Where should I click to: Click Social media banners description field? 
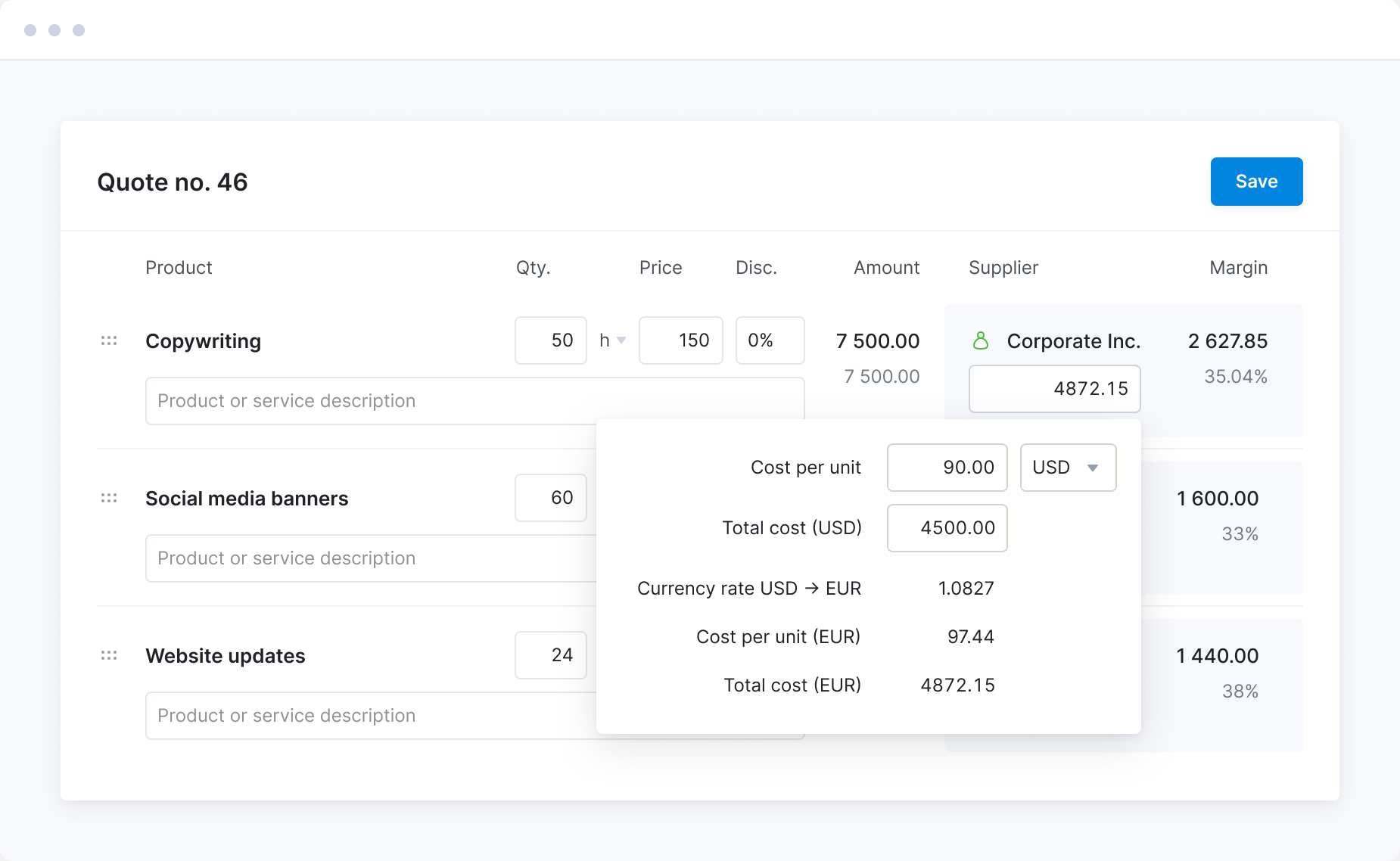point(371,558)
